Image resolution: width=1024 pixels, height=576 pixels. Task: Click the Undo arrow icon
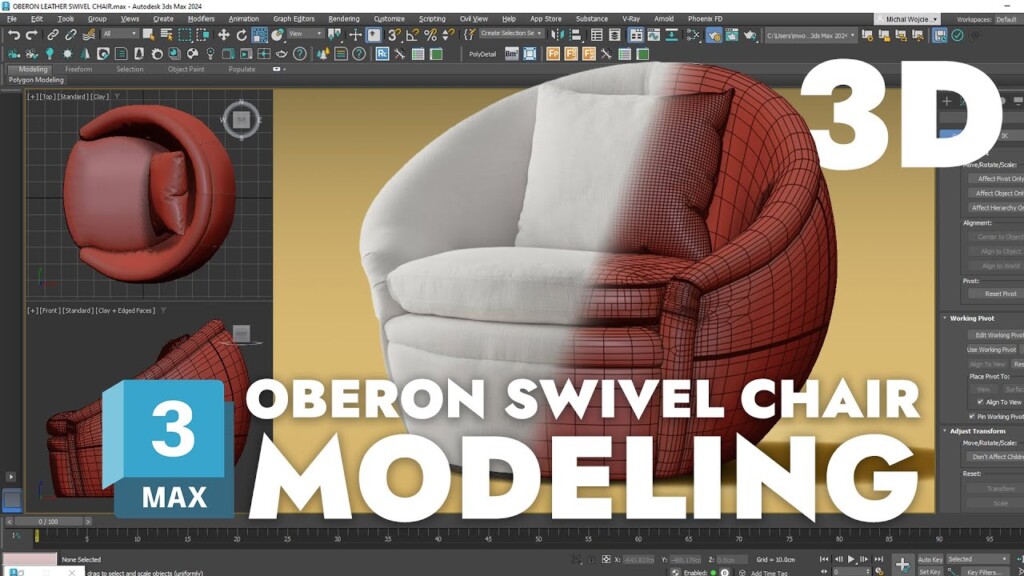point(14,35)
